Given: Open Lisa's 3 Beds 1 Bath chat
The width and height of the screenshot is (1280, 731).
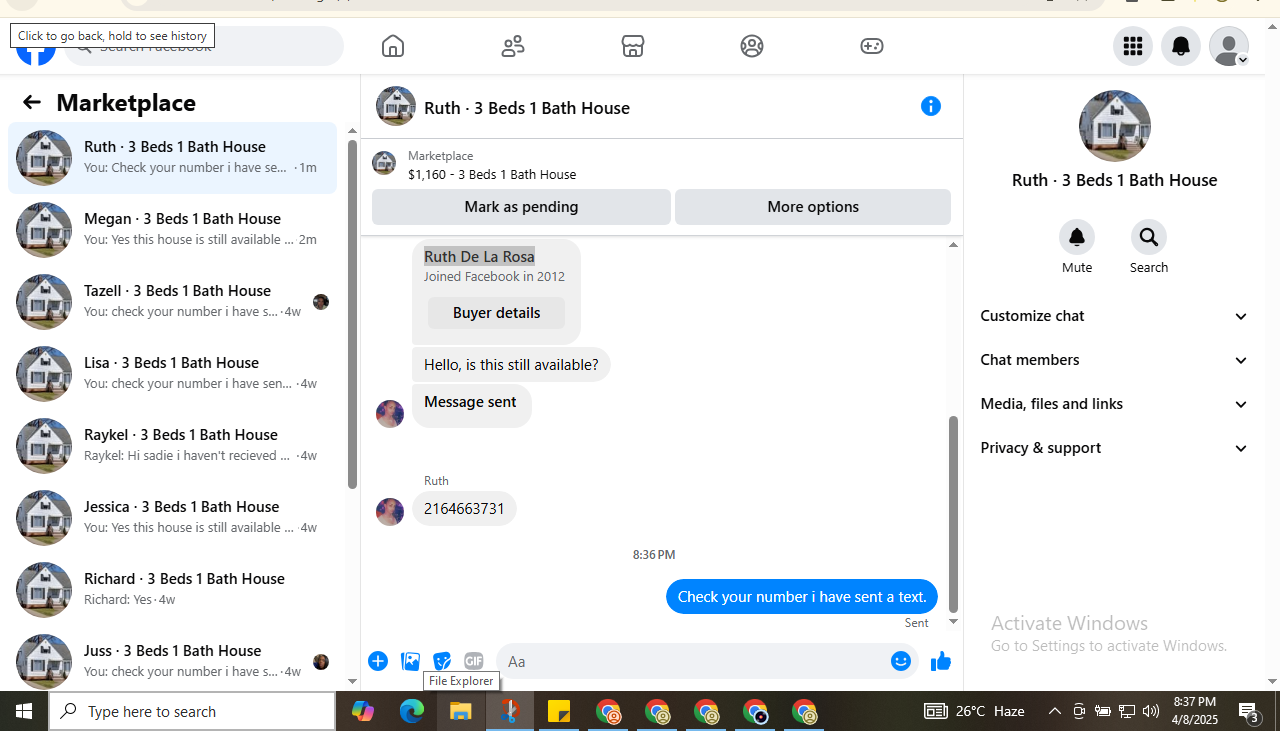Looking at the screenshot, I should (x=173, y=374).
